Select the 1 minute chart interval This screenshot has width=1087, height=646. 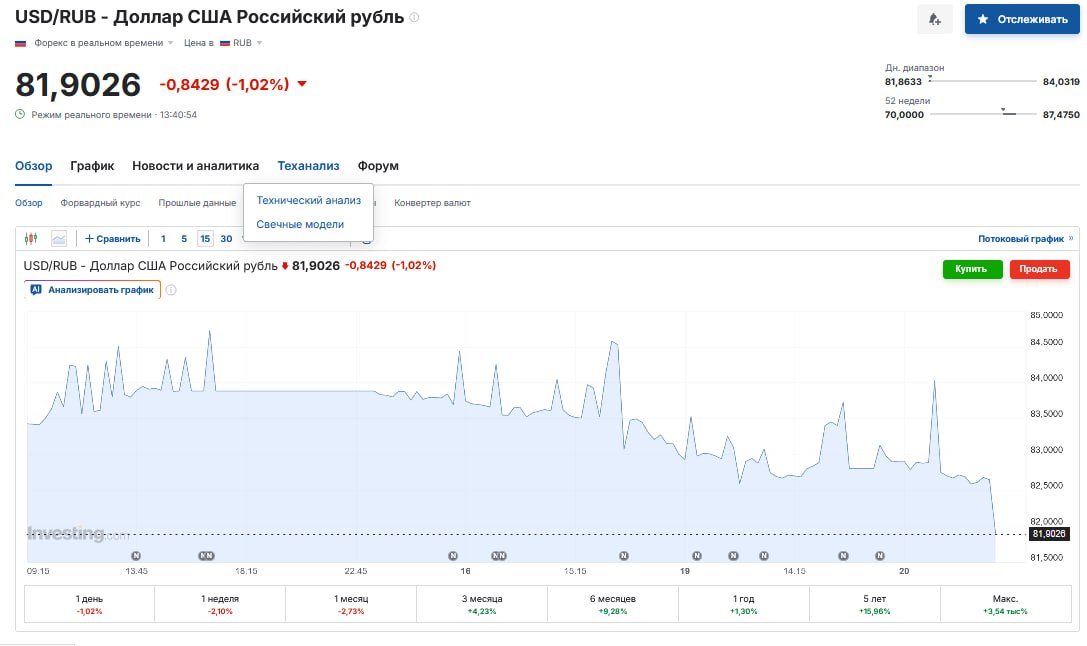[164, 238]
